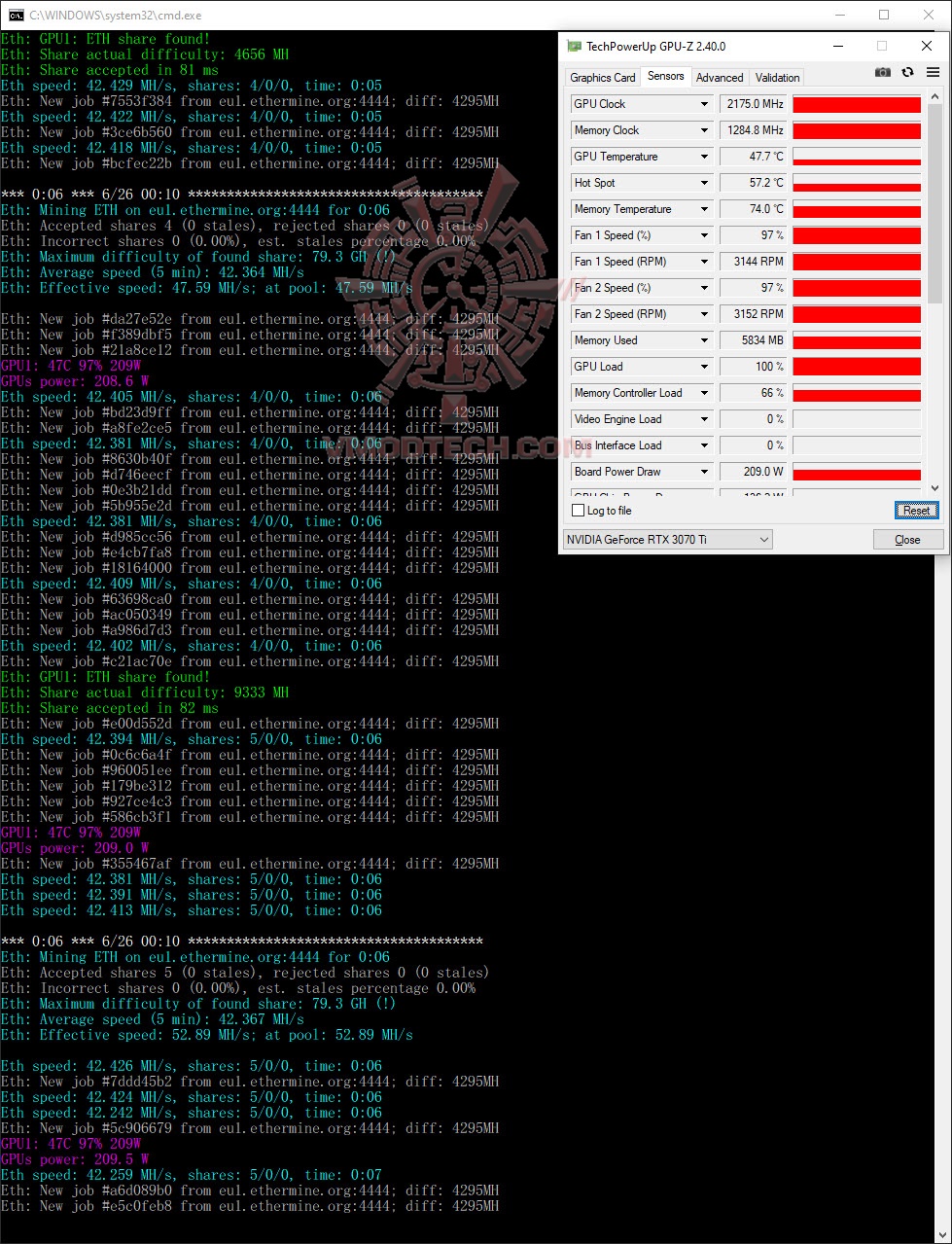Viewport: 952px width, 1244px height.
Task: Expand the Fan 2 Speed (%) dropdown
Action: click(x=704, y=288)
